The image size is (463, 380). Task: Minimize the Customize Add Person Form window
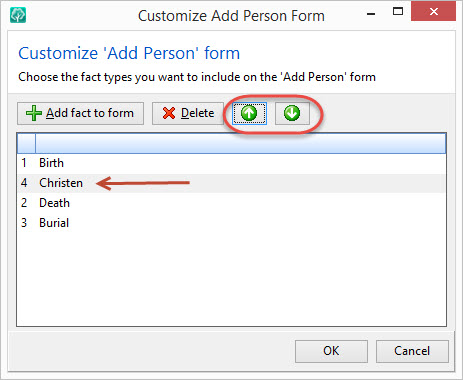click(371, 14)
